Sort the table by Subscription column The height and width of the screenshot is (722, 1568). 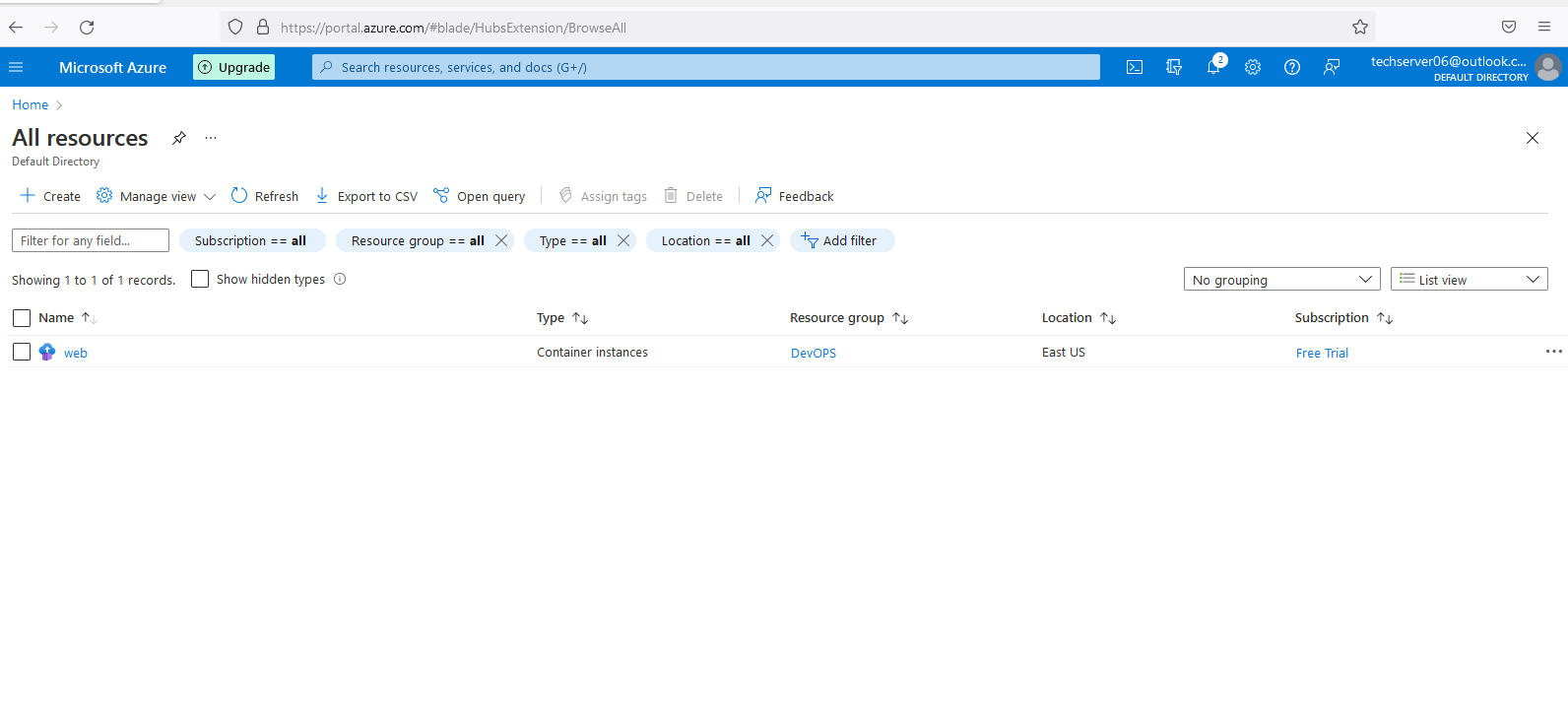(x=1344, y=318)
